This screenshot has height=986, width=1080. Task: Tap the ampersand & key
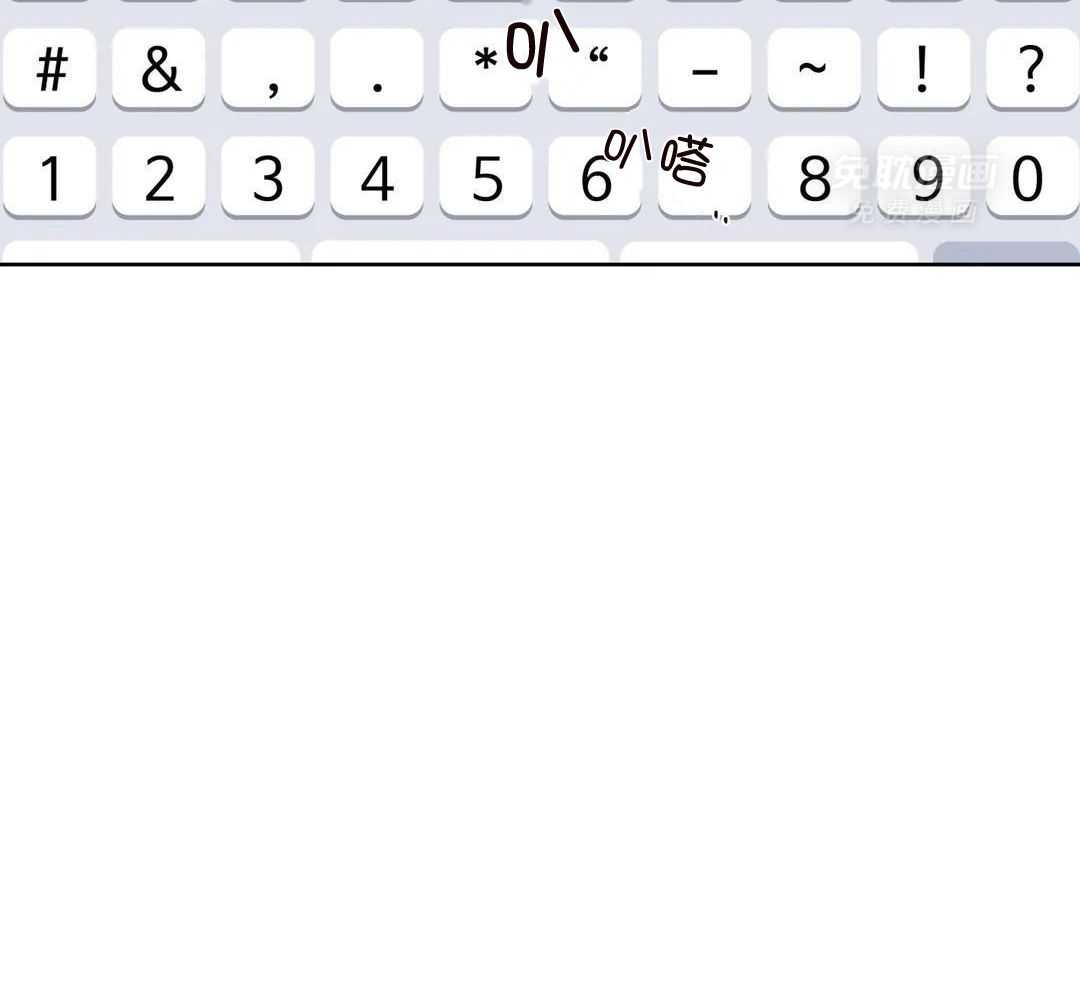pyautogui.click(x=159, y=69)
